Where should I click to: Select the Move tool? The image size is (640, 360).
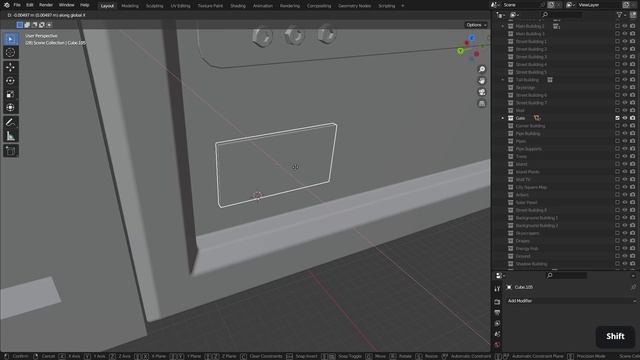pyautogui.click(x=11, y=67)
